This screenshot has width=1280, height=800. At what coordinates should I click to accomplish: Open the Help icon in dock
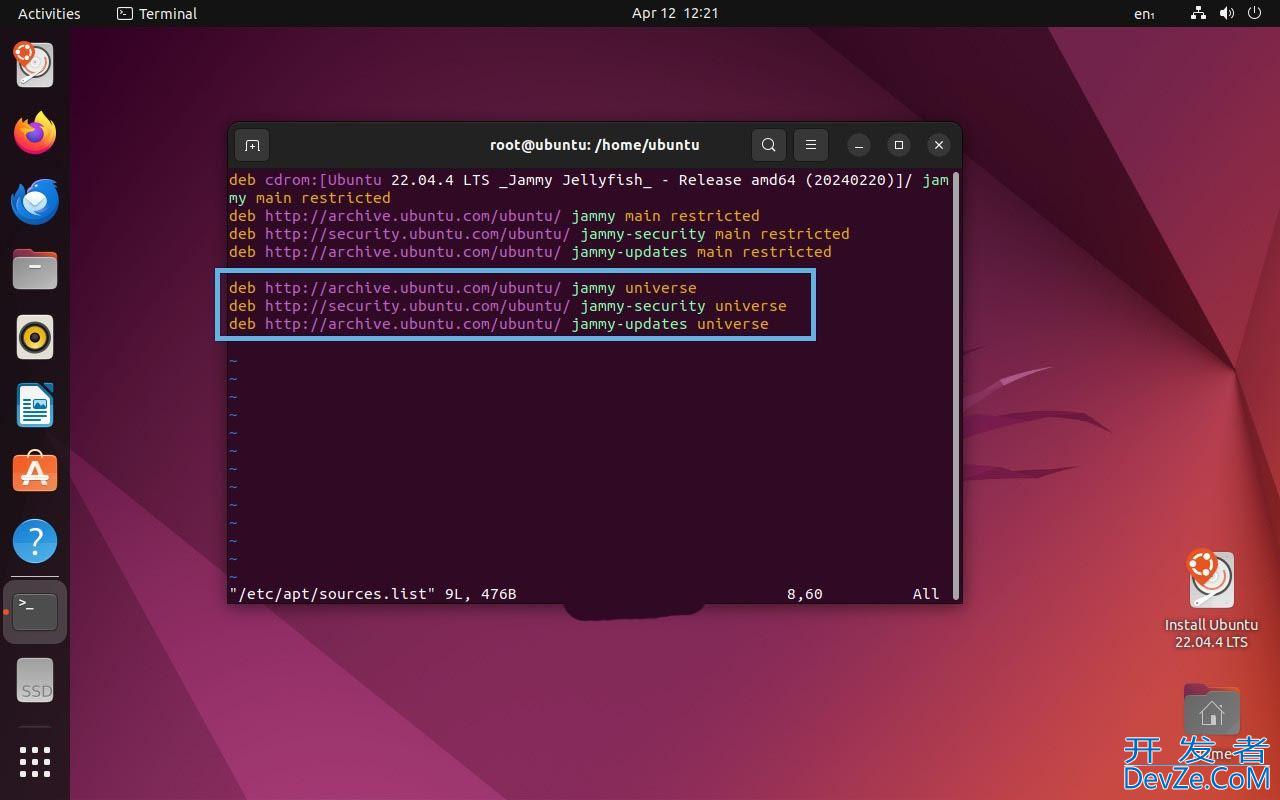[35, 541]
